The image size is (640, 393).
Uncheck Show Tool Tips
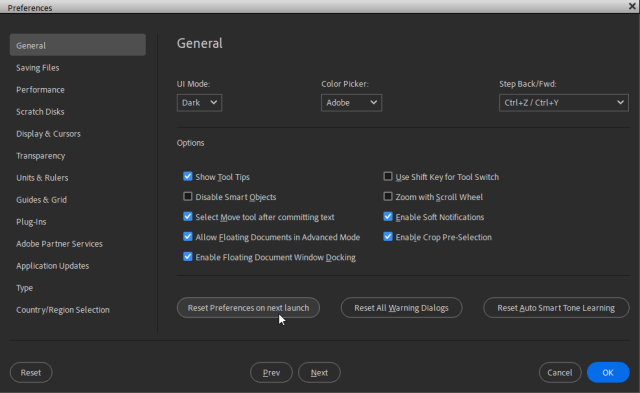188,176
